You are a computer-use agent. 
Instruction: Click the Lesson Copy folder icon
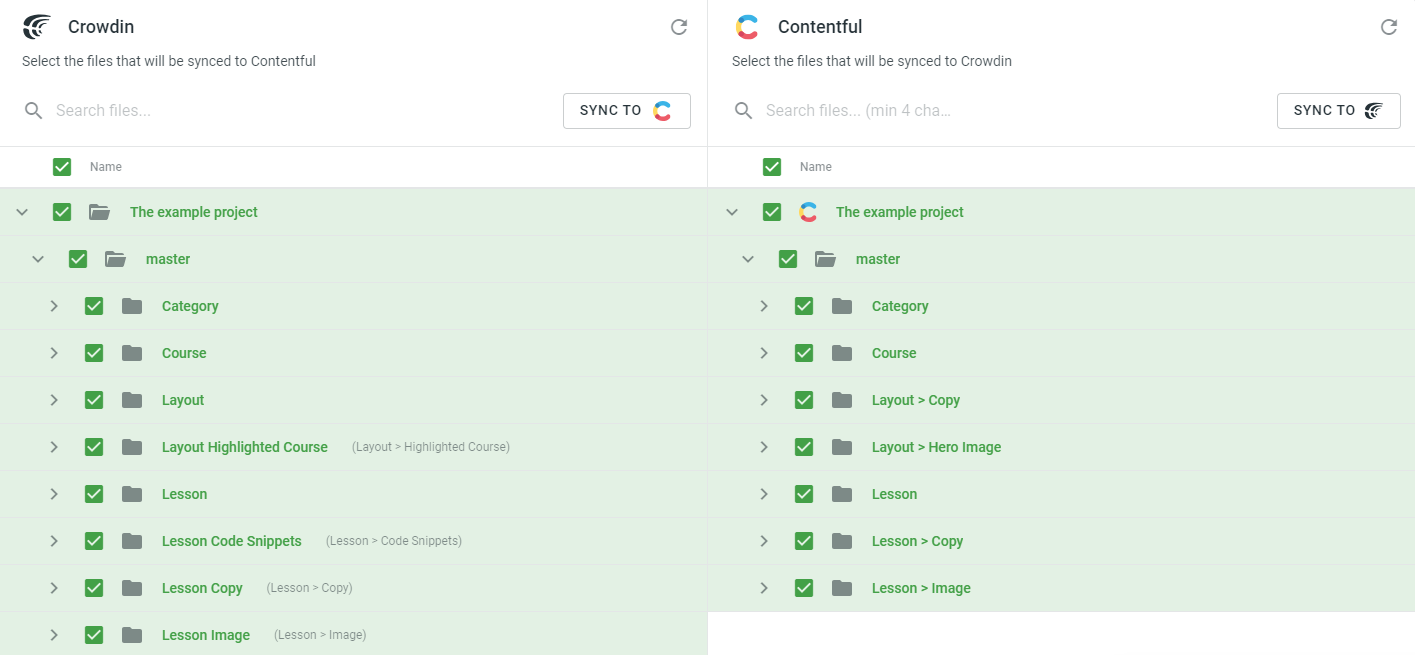(132, 588)
